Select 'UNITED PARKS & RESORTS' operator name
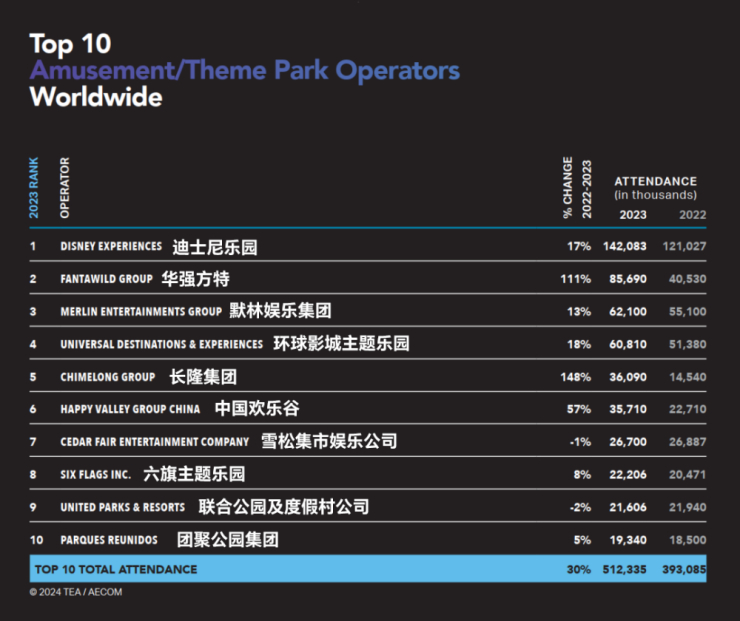The height and width of the screenshot is (621, 740). (123, 507)
